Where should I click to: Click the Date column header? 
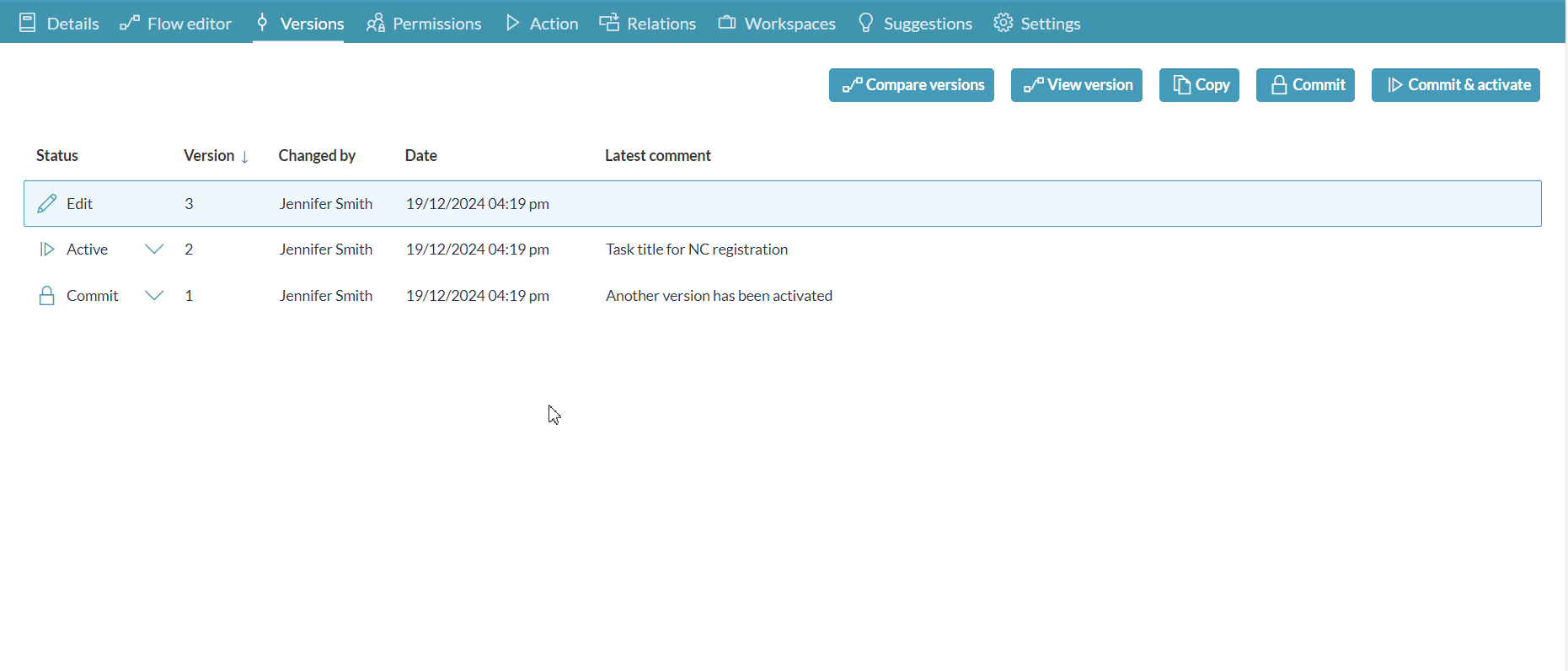[421, 156]
